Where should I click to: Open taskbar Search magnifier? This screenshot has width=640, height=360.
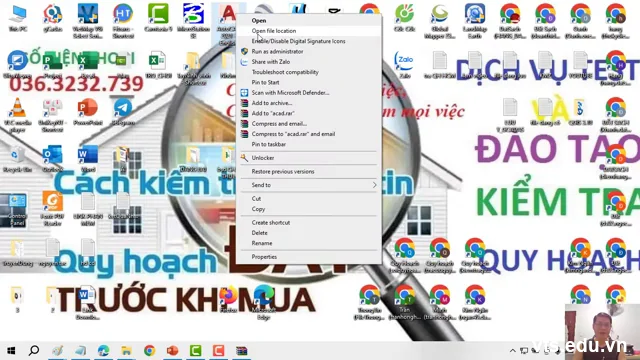(34, 351)
